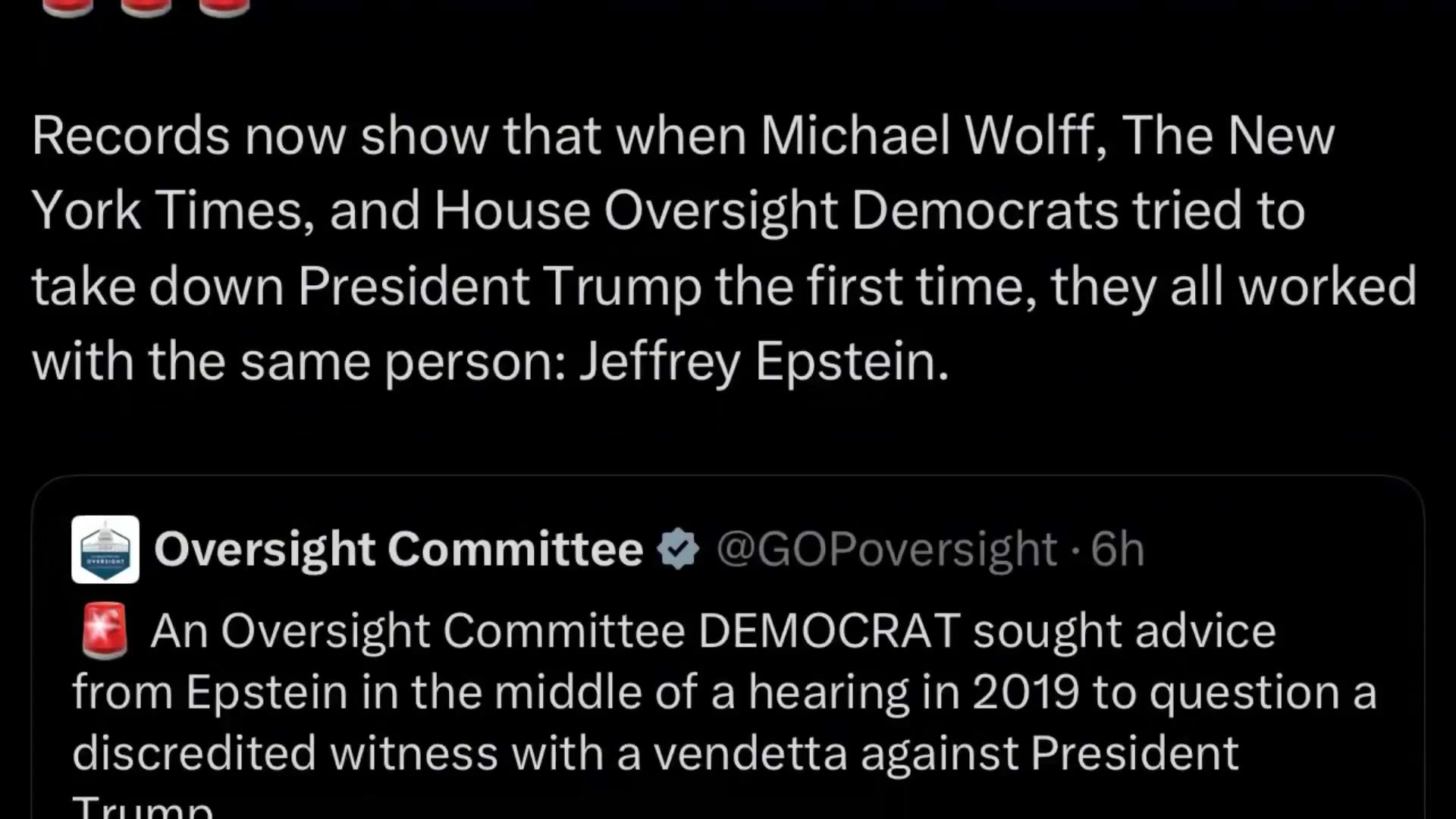Click the first siren emoji at top
The width and height of the screenshot is (1456, 819).
coord(67,8)
